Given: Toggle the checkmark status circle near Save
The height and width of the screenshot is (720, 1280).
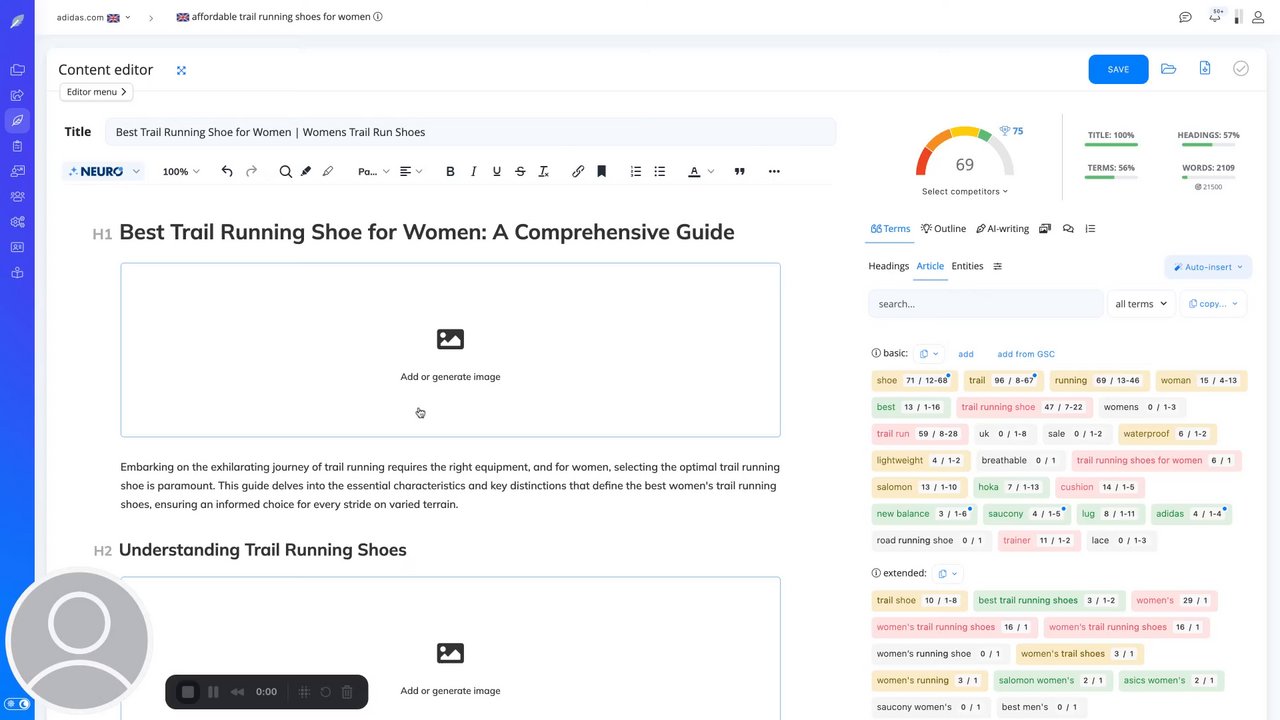Looking at the screenshot, I should pyautogui.click(x=1241, y=69).
